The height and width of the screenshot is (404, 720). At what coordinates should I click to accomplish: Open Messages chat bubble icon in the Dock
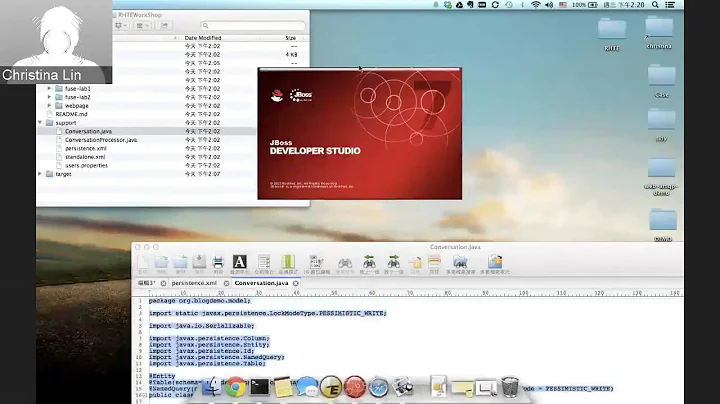tap(307, 387)
